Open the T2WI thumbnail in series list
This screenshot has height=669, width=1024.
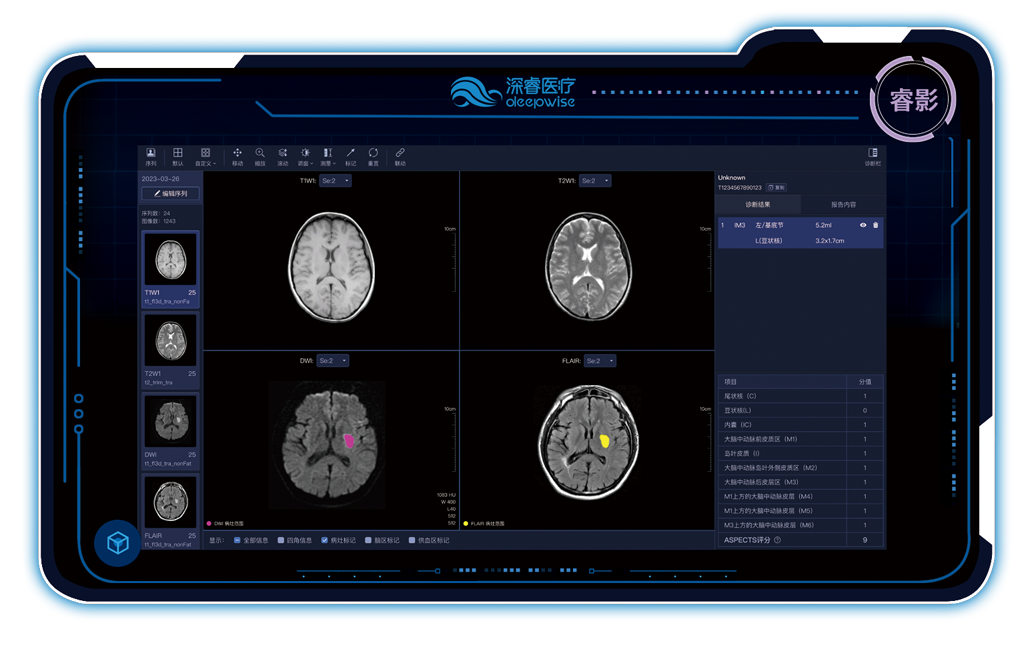(170, 350)
